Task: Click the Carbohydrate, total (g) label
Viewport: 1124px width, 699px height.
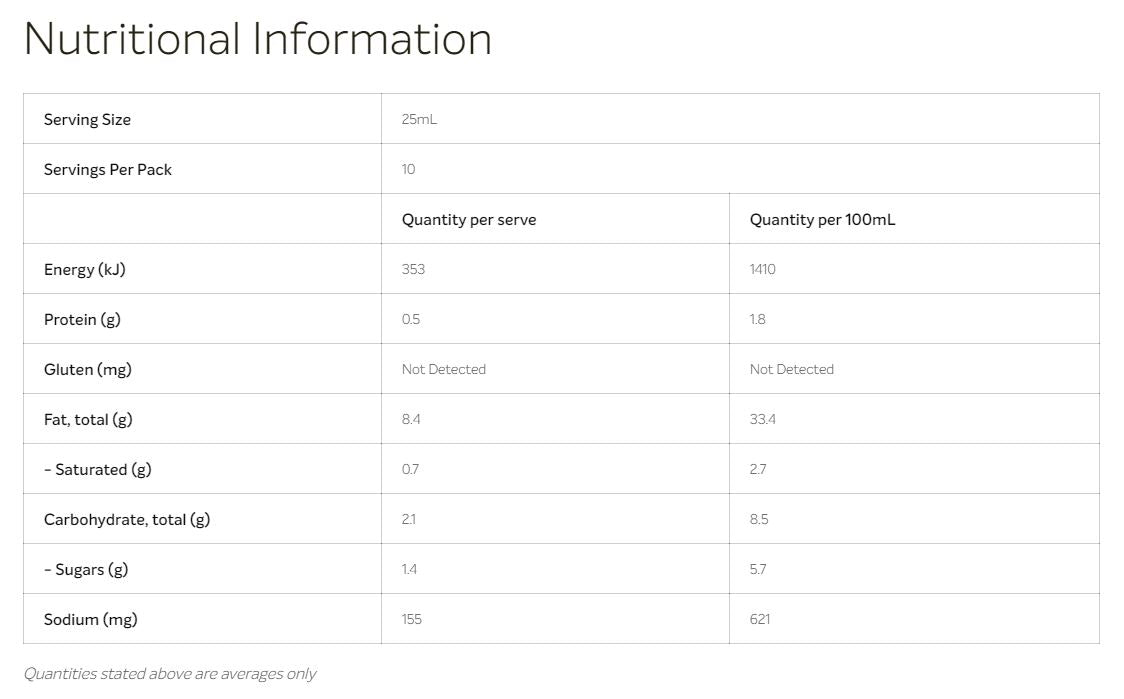Action: pos(127,519)
